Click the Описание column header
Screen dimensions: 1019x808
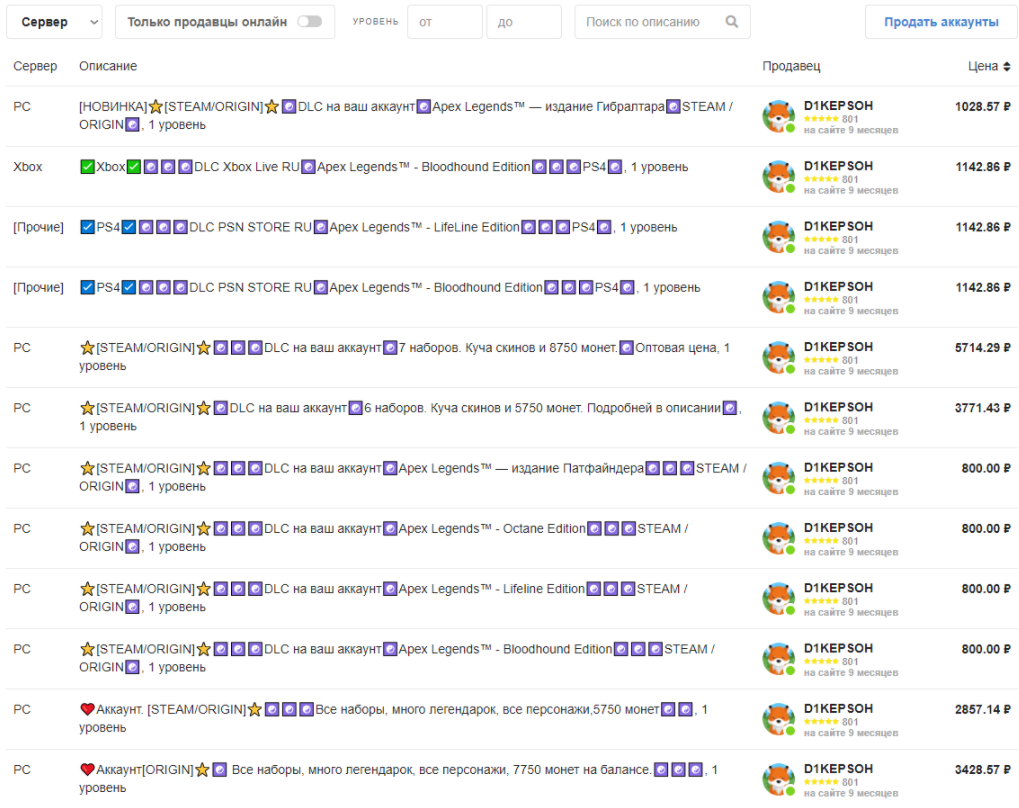coord(108,66)
